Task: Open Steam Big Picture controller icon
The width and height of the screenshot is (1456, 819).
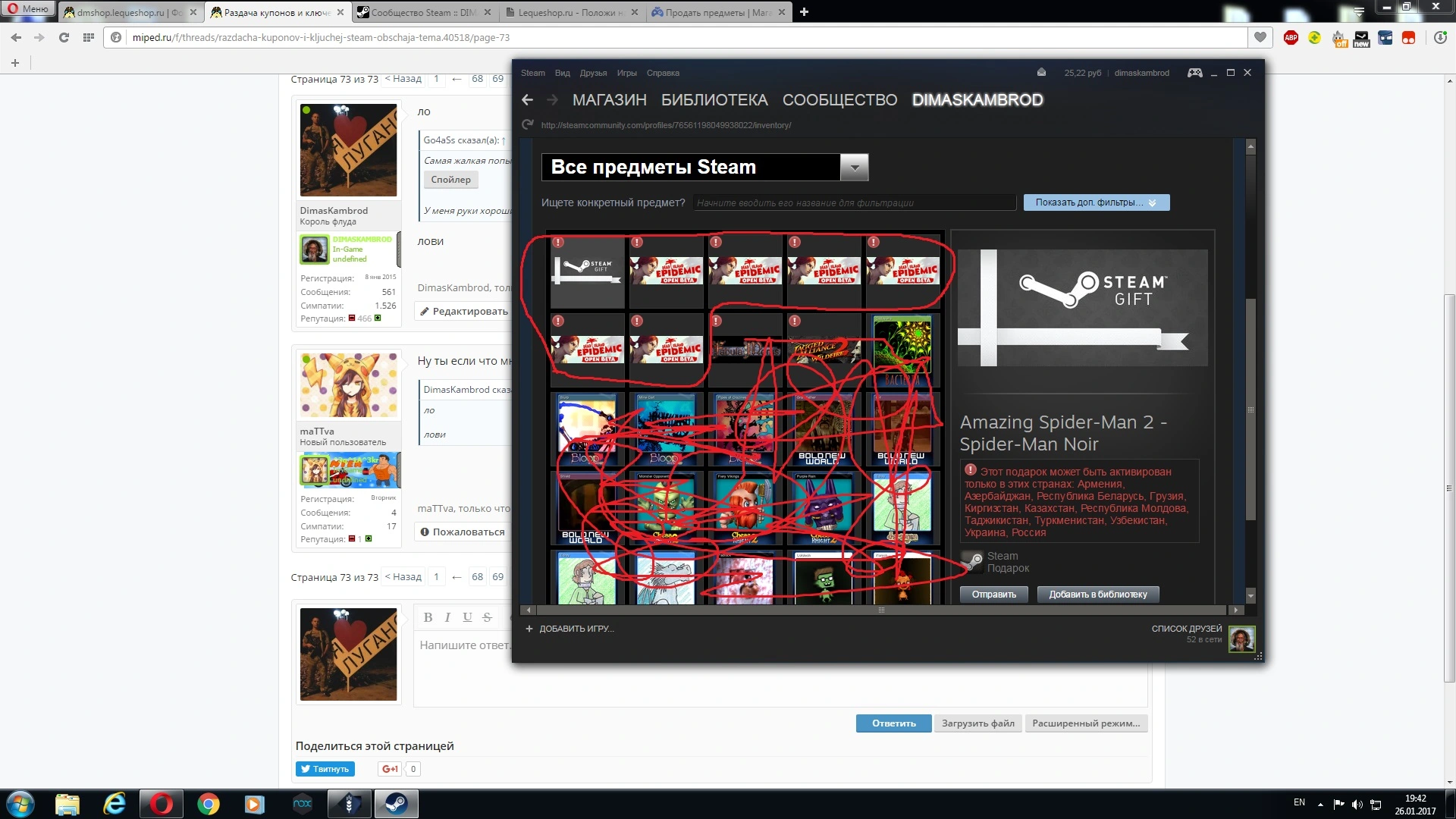Action: coord(1195,73)
